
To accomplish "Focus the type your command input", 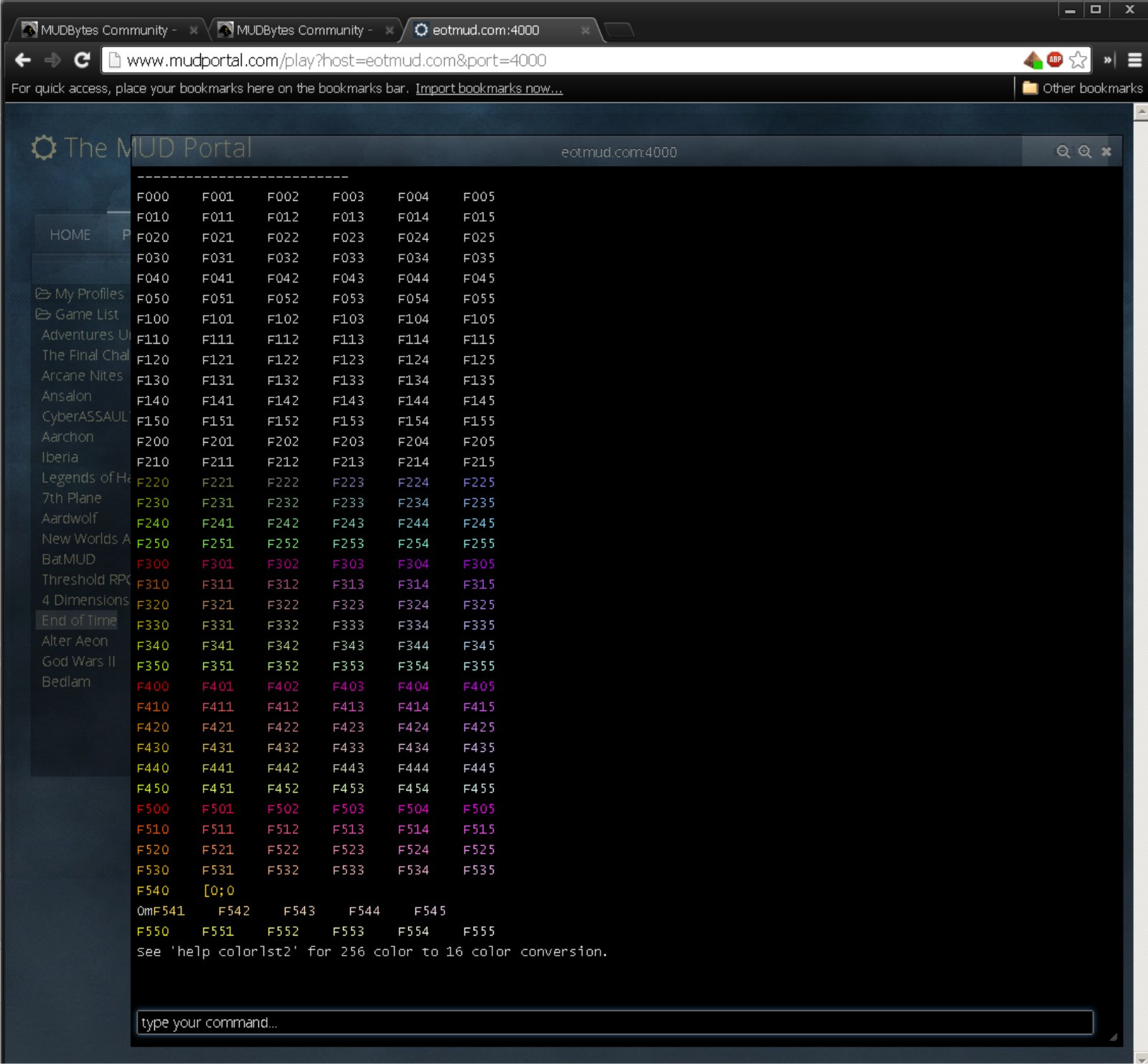I will tap(615, 1022).
